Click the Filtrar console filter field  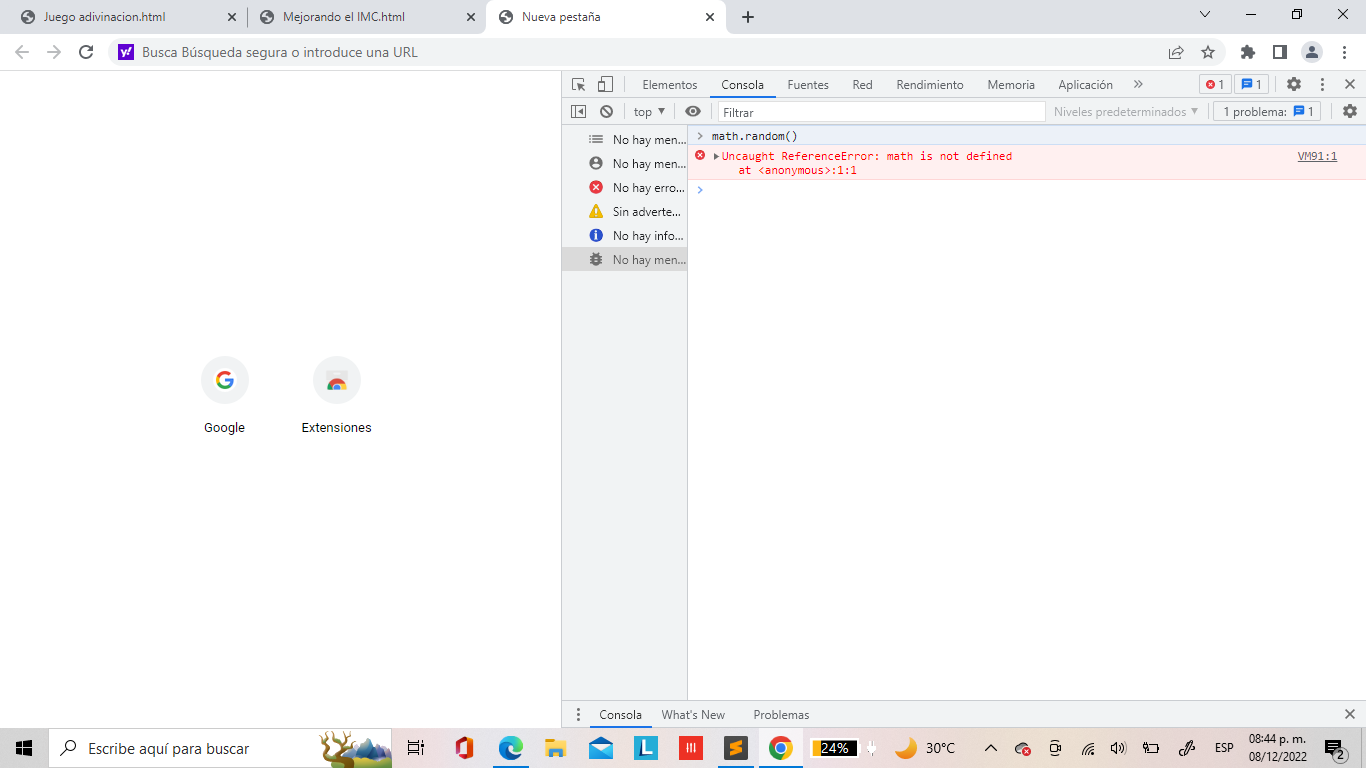tap(881, 112)
